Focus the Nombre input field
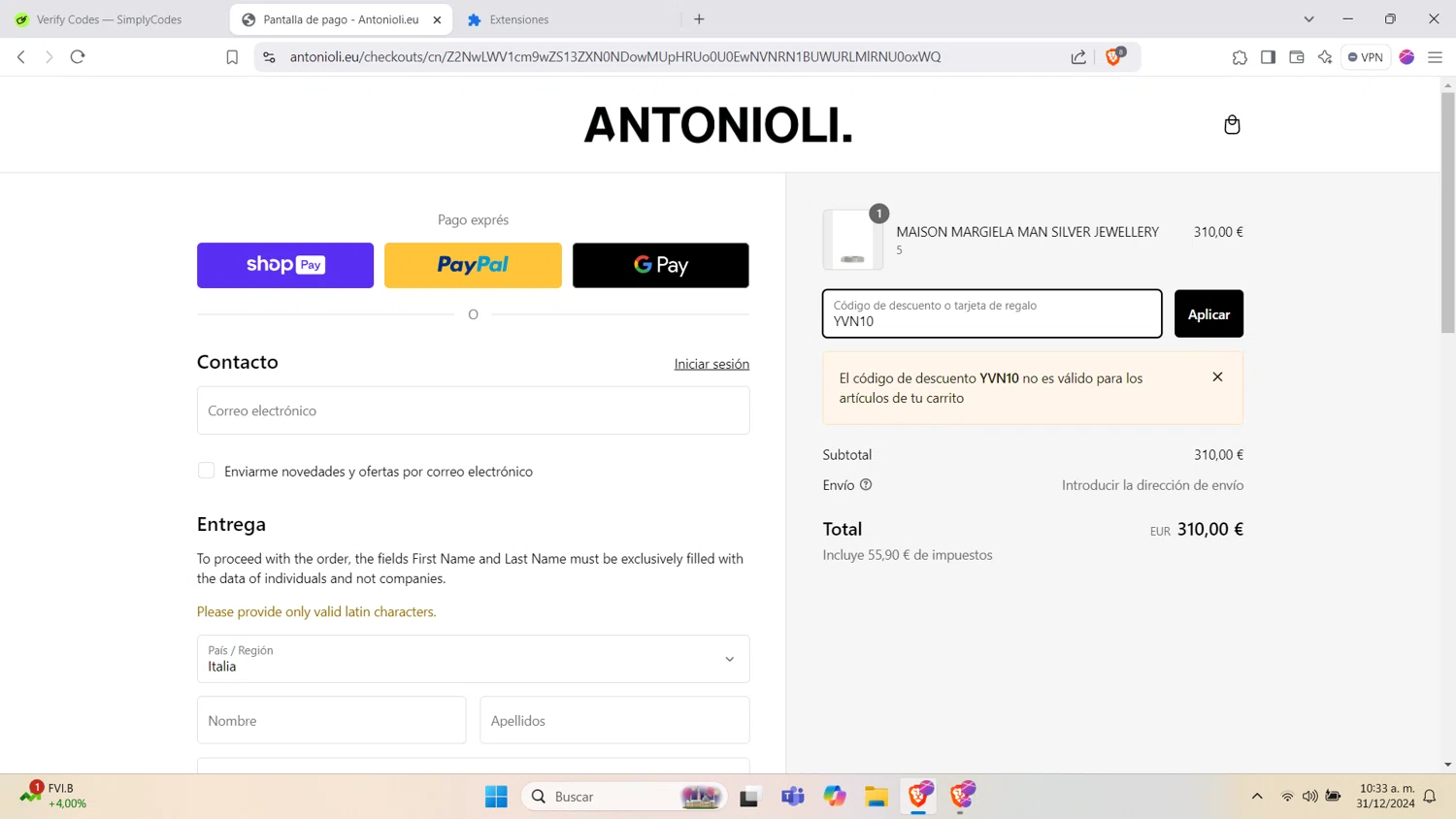 point(332,720)
